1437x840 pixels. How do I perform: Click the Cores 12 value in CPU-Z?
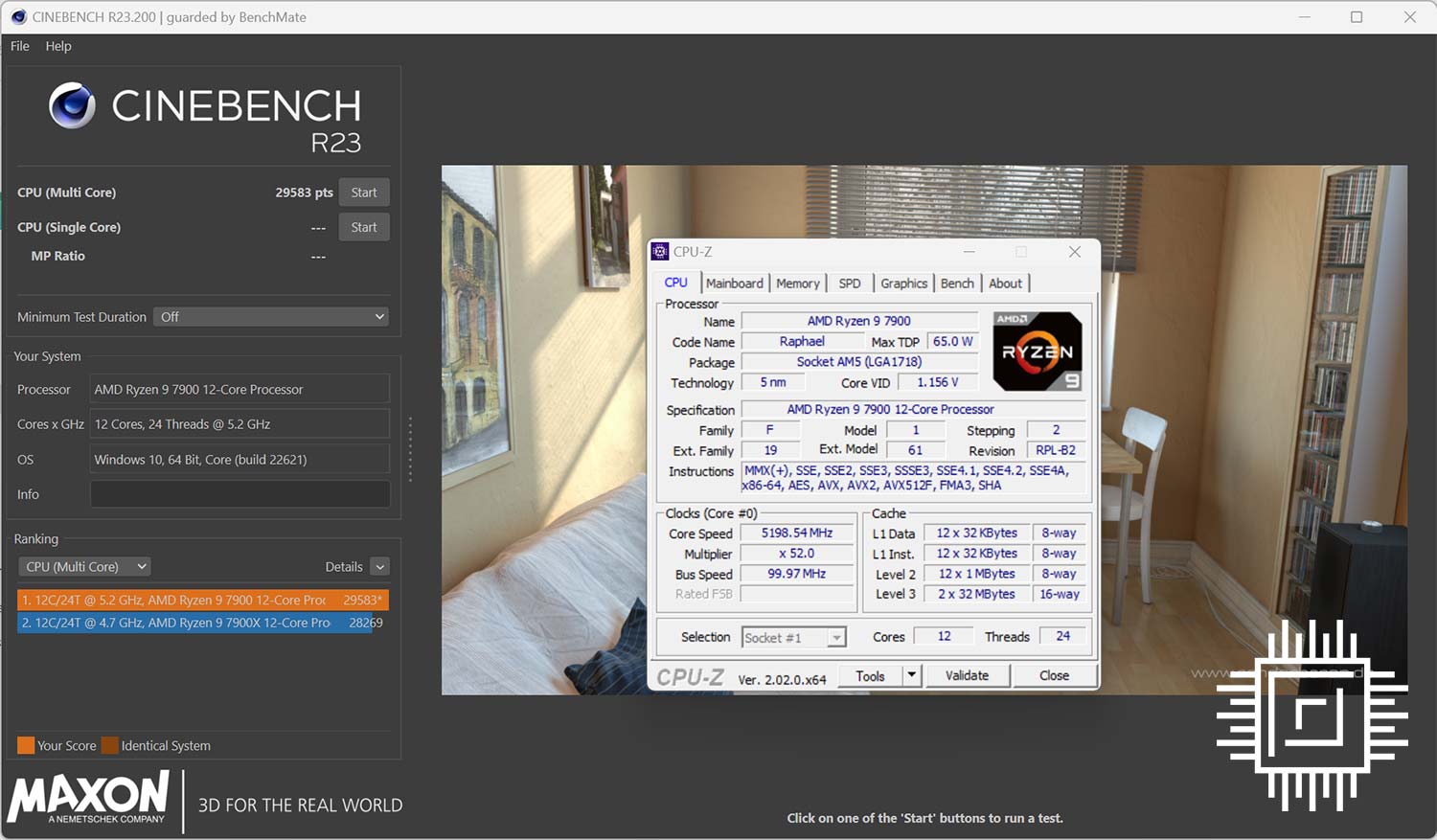pos(945,636)
